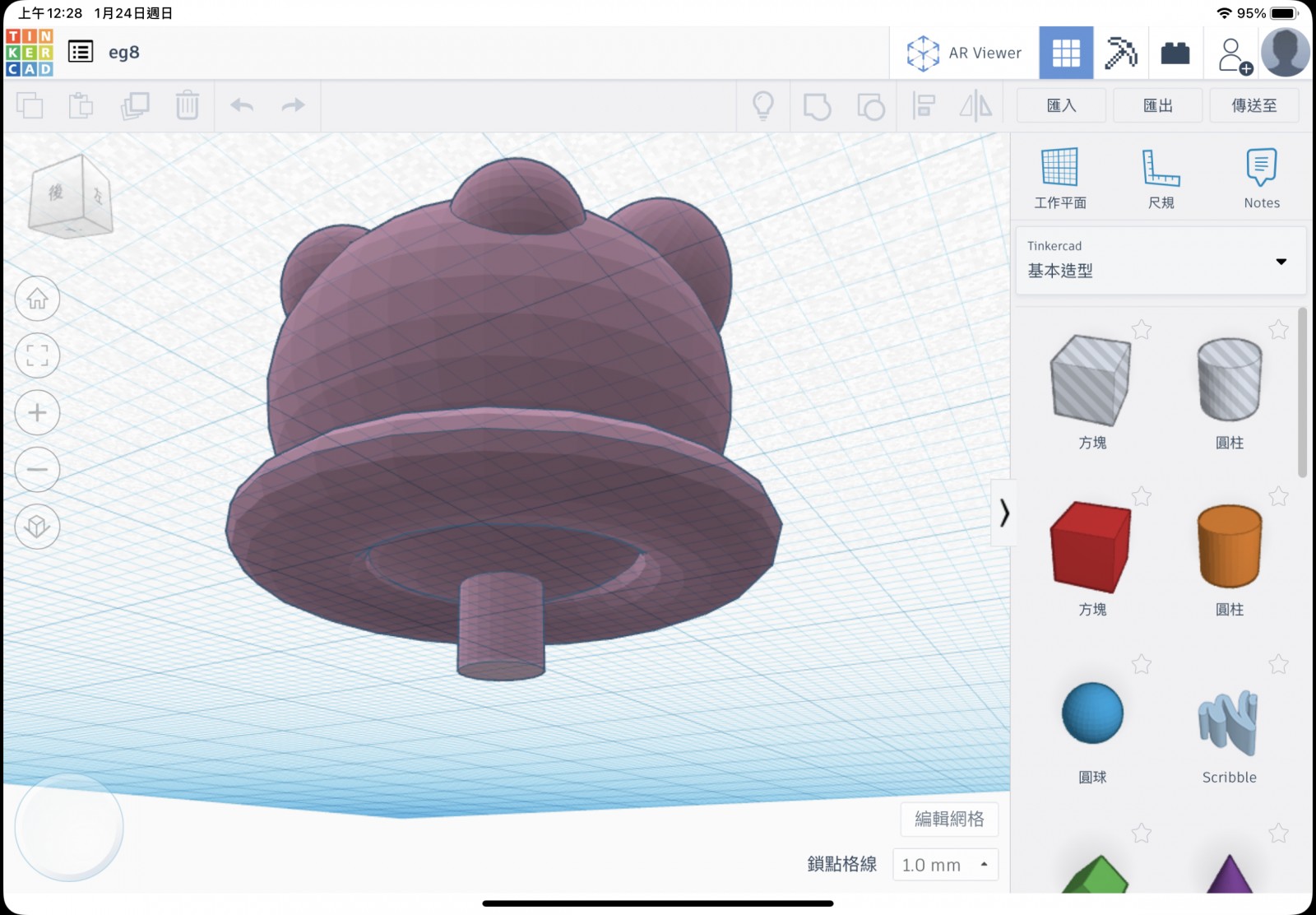This screenshot has width=1316, height=915.
Task: Click the Copy toolbar icon
Action: click(30, 105)
